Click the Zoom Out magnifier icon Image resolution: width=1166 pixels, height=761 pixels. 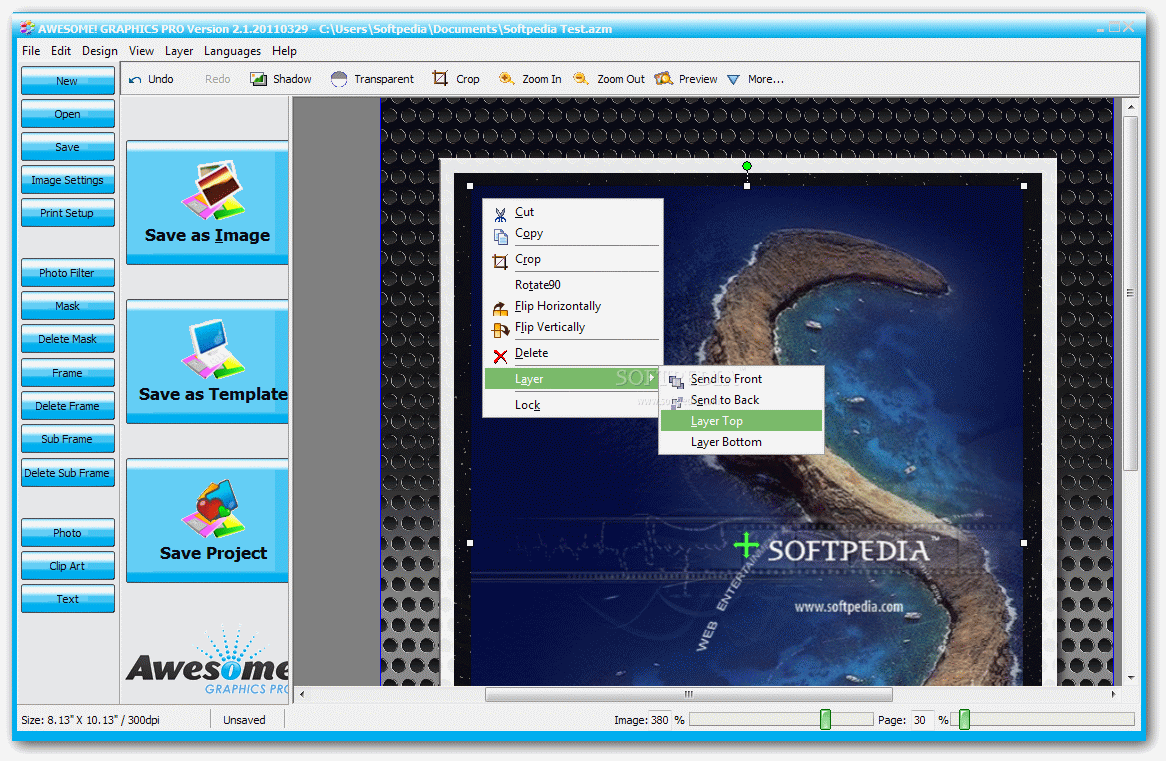(x=581, y=78)
